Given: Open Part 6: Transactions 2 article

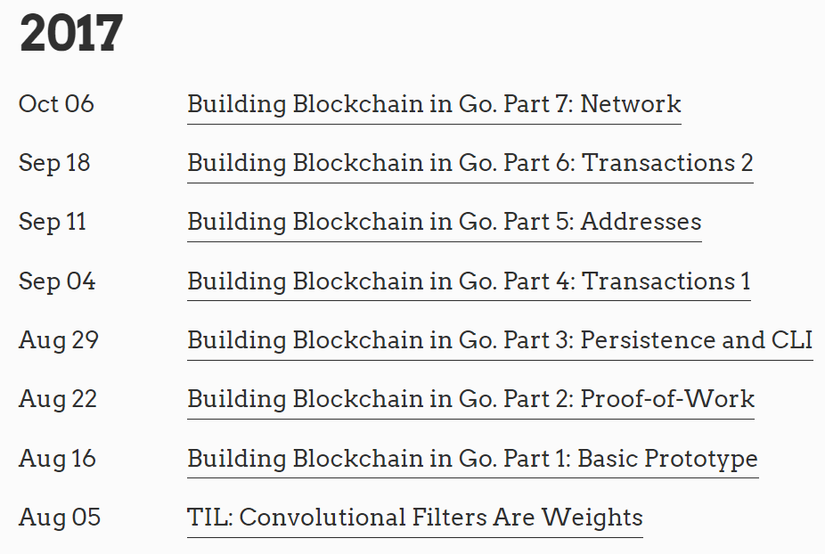Looking at the screenshot, I should [470, 163].
